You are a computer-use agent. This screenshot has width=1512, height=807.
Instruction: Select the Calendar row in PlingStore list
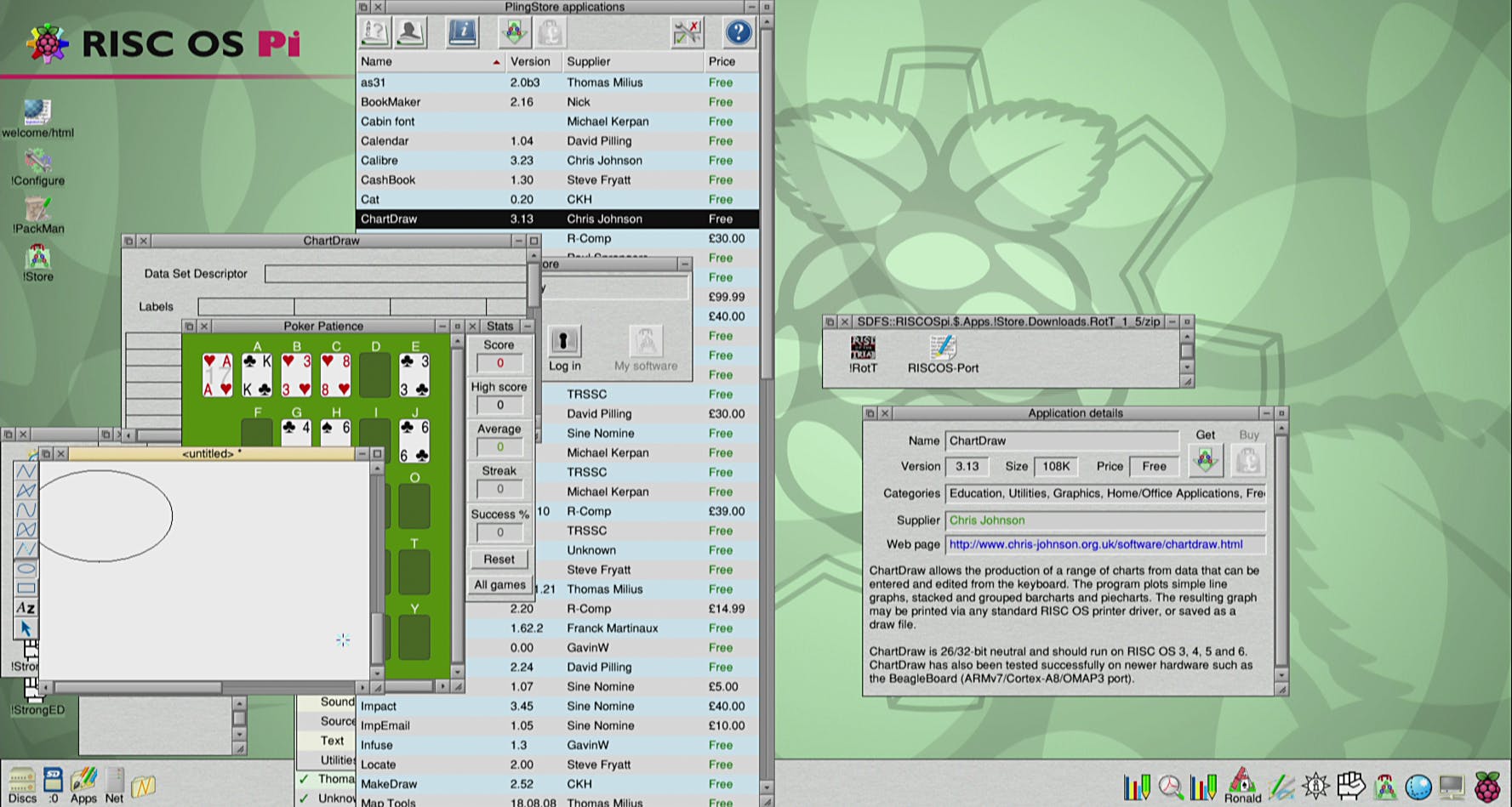click(x=557, y=141)
